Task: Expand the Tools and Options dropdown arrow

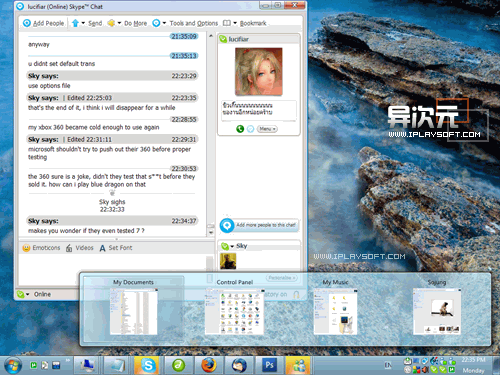Action: (164, 23)
